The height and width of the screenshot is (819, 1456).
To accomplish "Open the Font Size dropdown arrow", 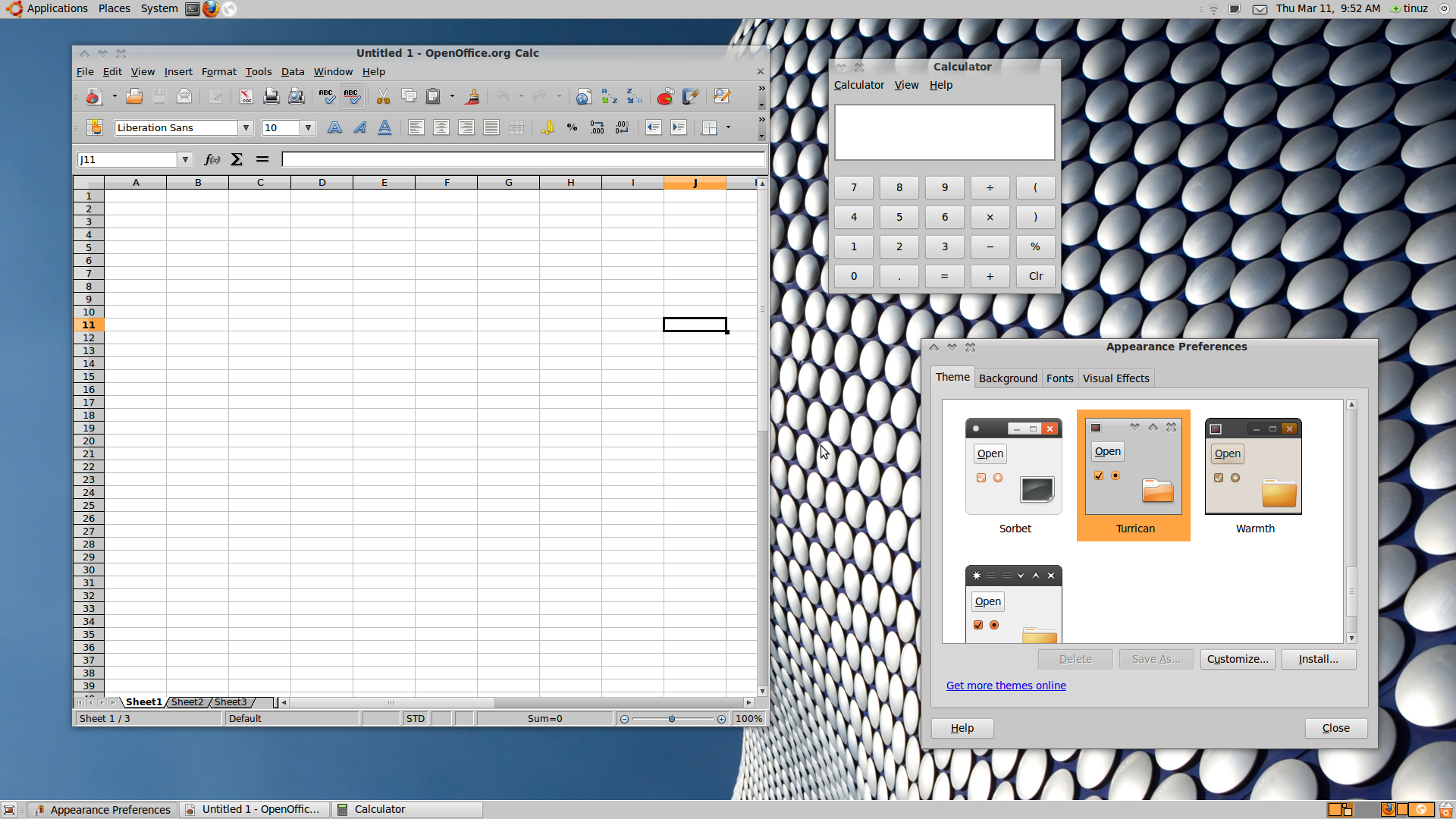I will [308, 127].
